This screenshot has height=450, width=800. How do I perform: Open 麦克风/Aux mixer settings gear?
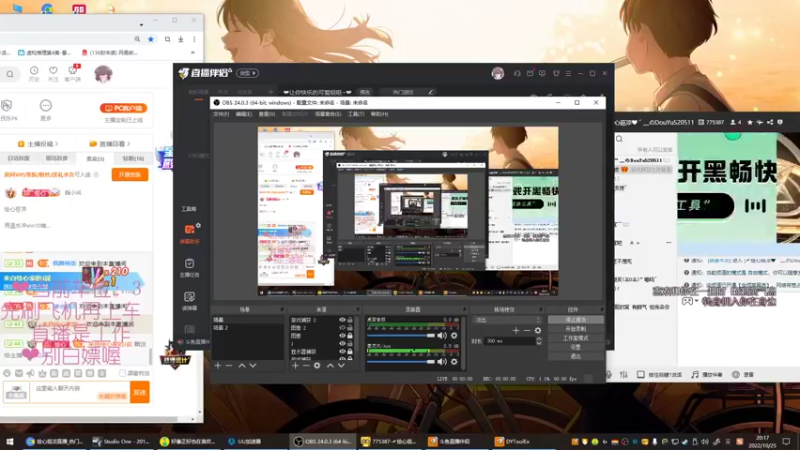pos(454,362)
